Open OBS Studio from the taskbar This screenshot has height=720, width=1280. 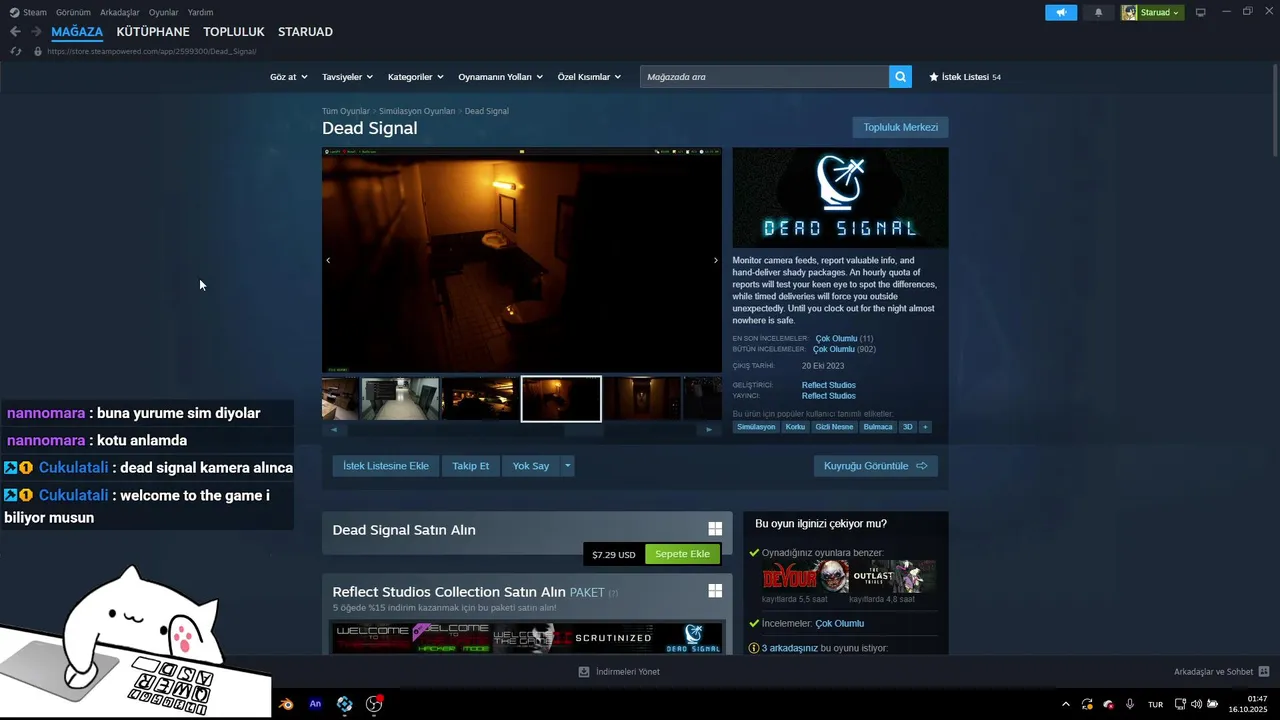(374, 704)
